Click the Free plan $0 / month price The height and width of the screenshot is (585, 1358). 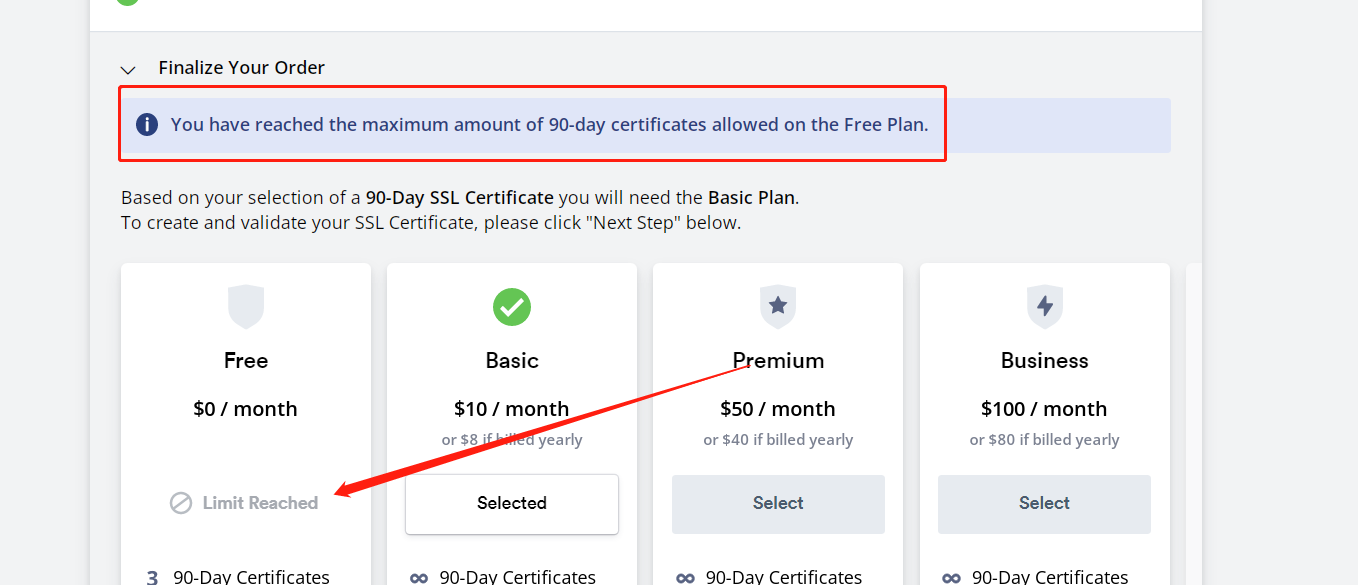click(x=245, y=409)
